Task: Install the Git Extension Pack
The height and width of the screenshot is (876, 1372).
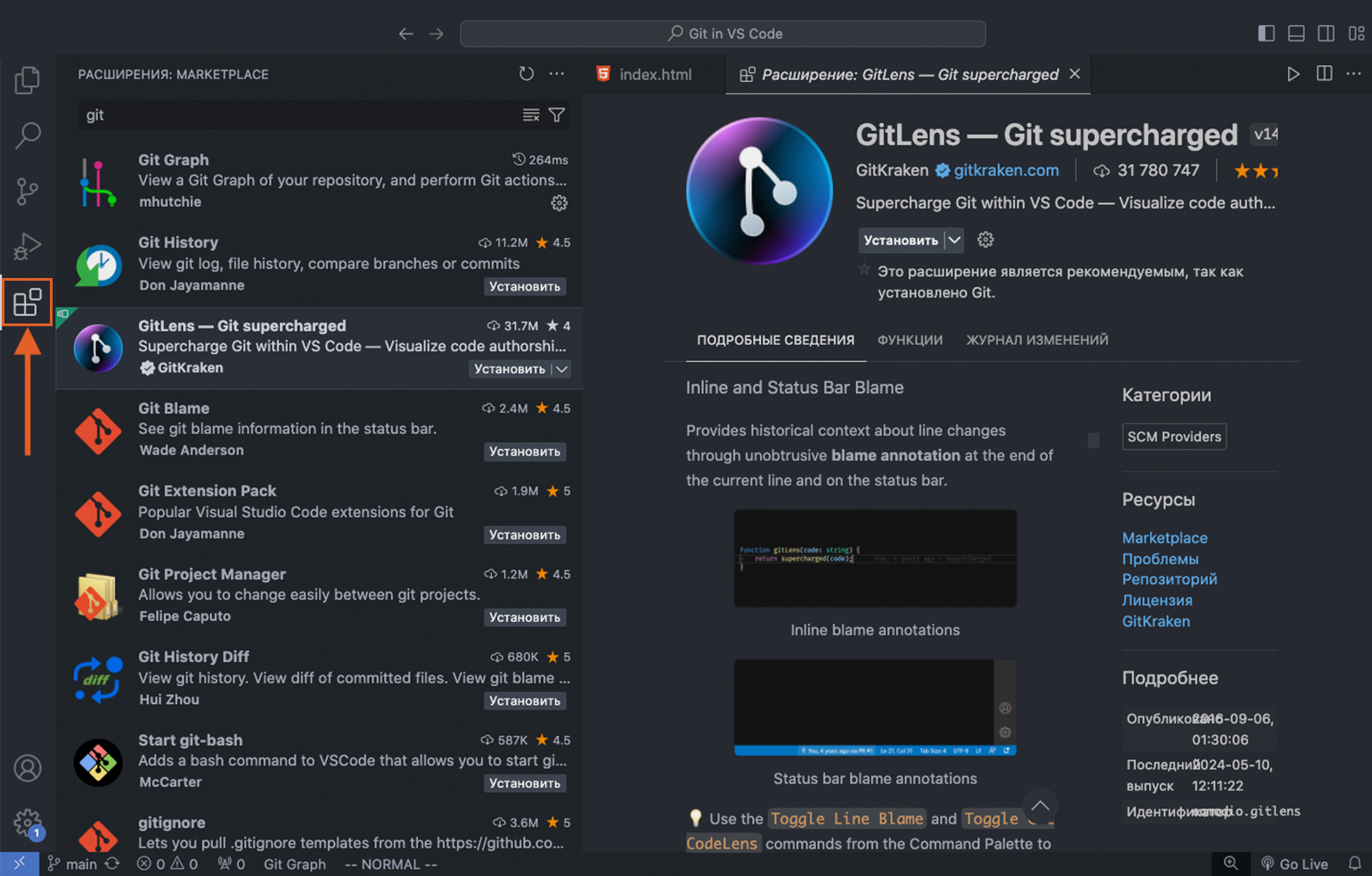Action: point(525,535)
